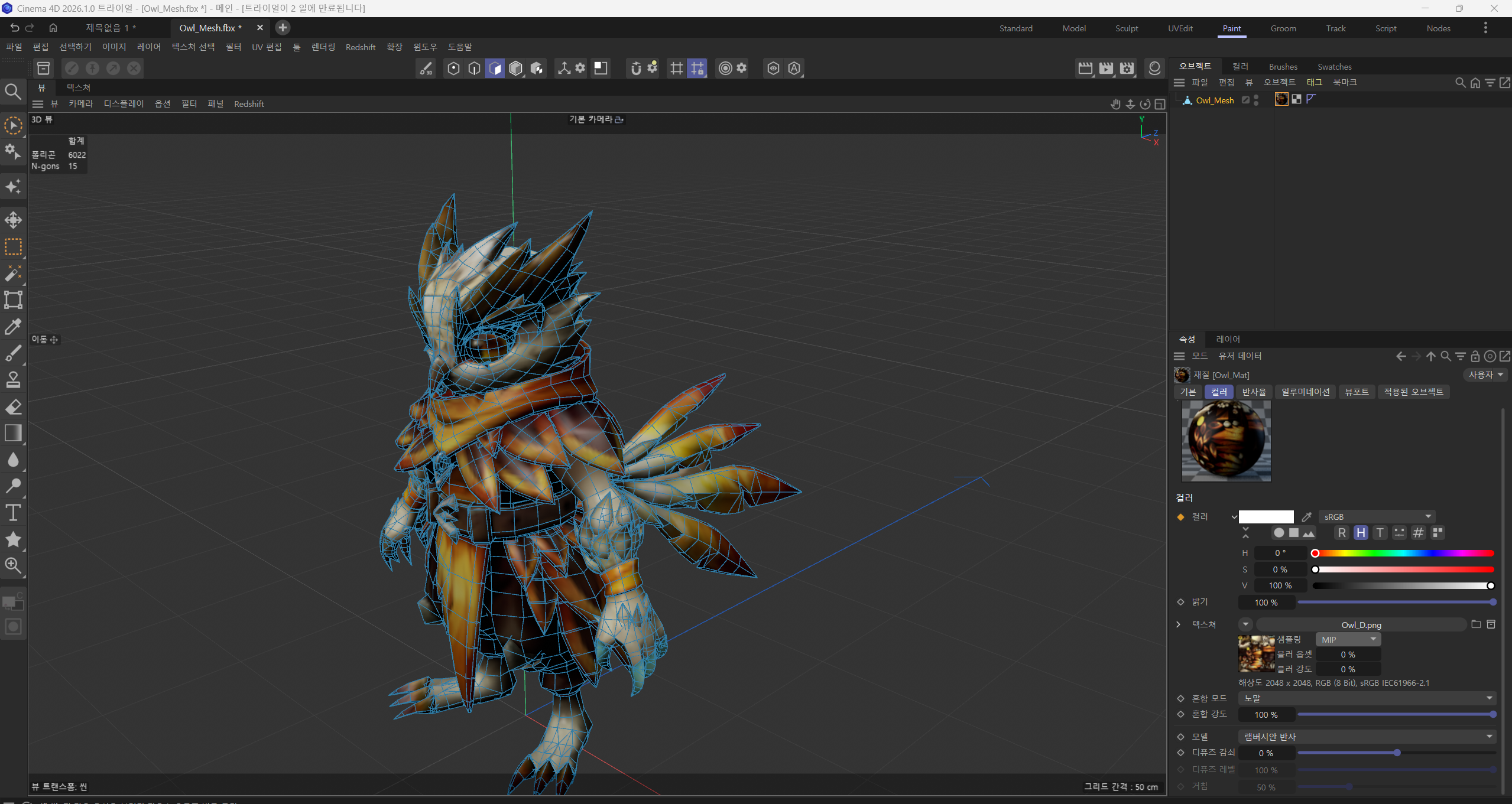1512x804 pixels.
Task: Click the Magnify zoom tool
Action: (x=13, y=565)
